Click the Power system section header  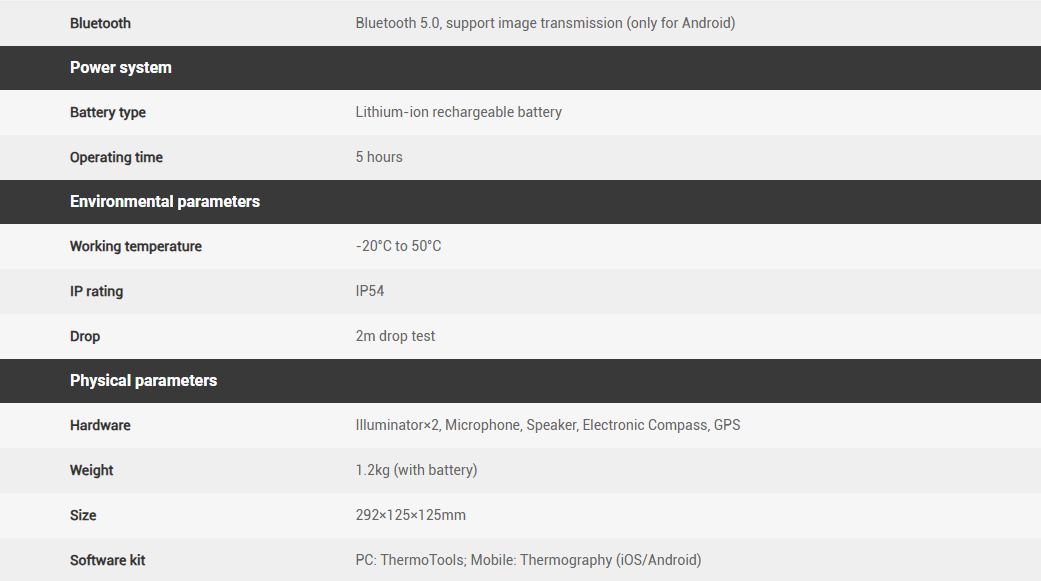click(x=121, y=68)
